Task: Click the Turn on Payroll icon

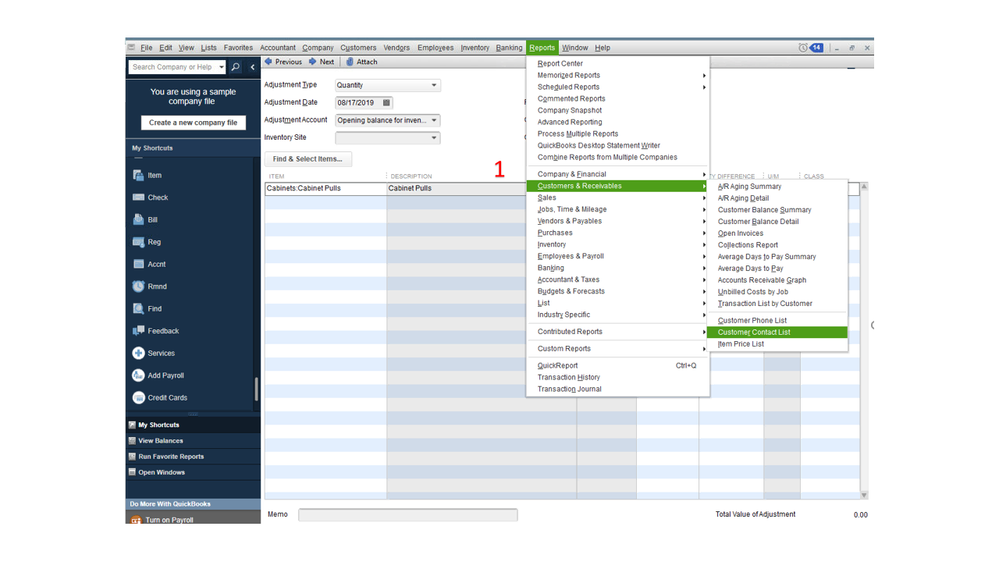Action: pyautogui.click(x=136, y=520)
